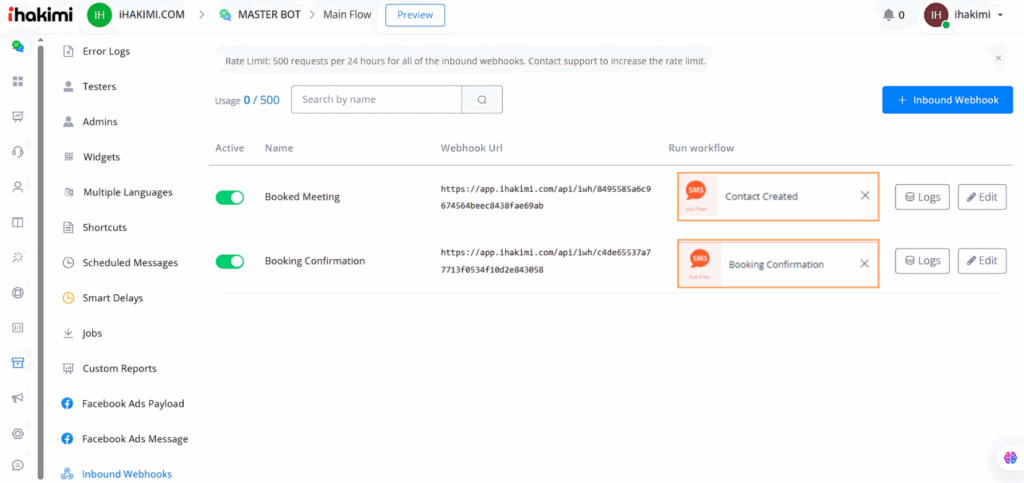Open the megaphone broadcast icon in sidebar

pyautogui.click(x=17, y=398)
